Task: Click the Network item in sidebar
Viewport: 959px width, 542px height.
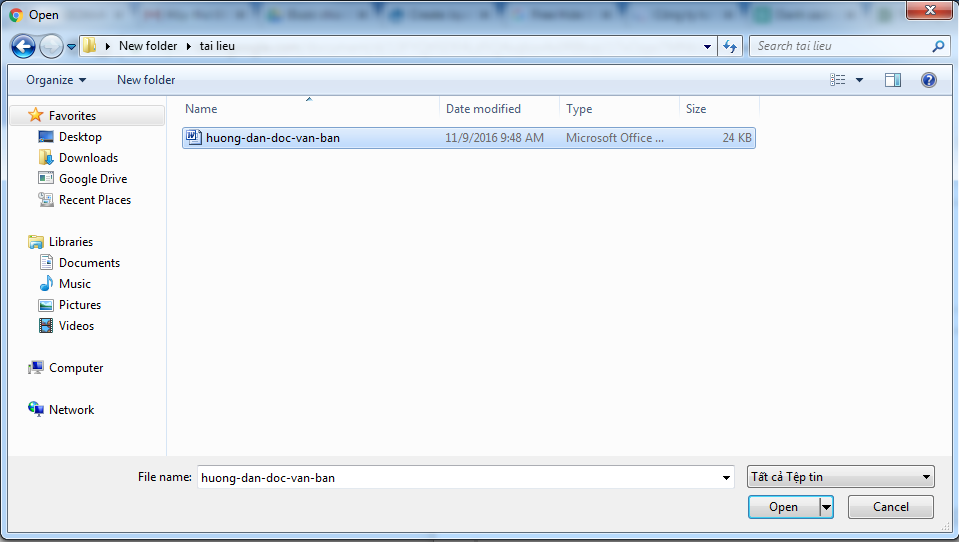Action: (71, 410)
